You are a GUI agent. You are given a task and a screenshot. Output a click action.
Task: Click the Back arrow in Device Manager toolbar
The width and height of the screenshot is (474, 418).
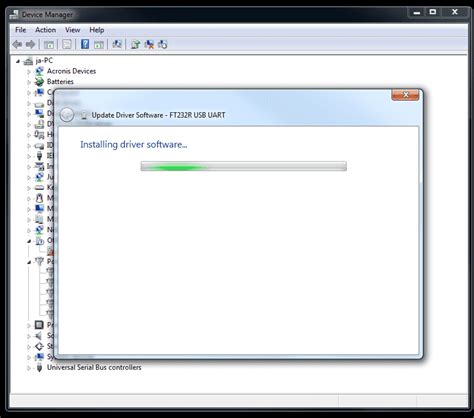(17, 44)
